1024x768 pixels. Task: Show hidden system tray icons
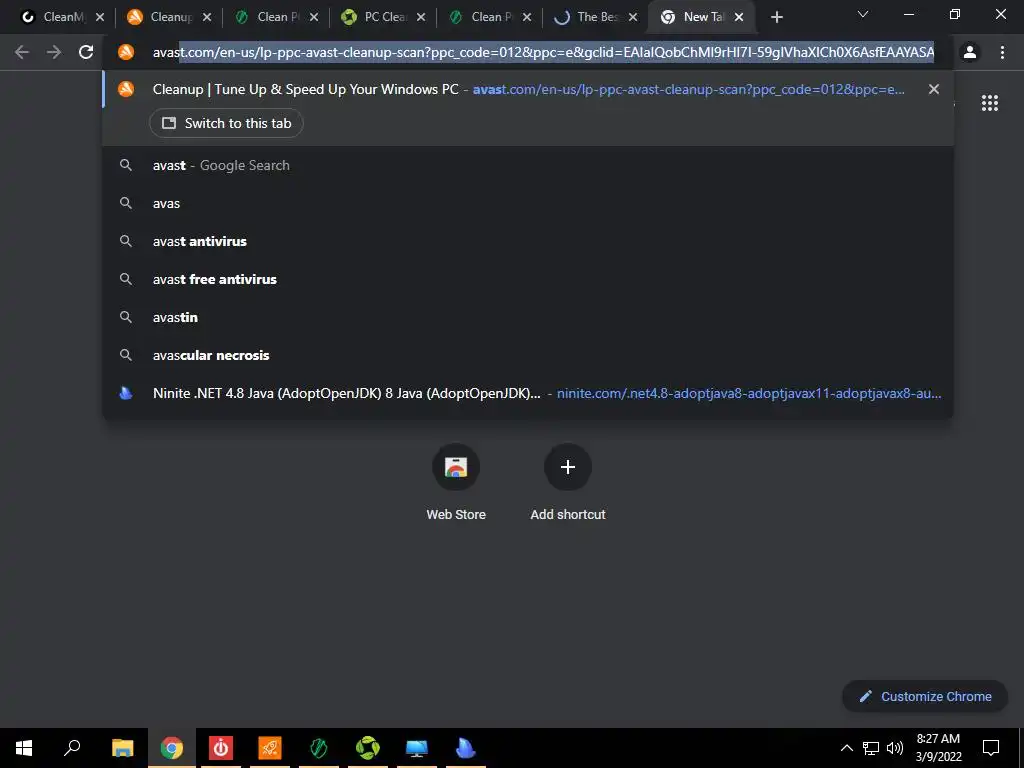[846, 748]
